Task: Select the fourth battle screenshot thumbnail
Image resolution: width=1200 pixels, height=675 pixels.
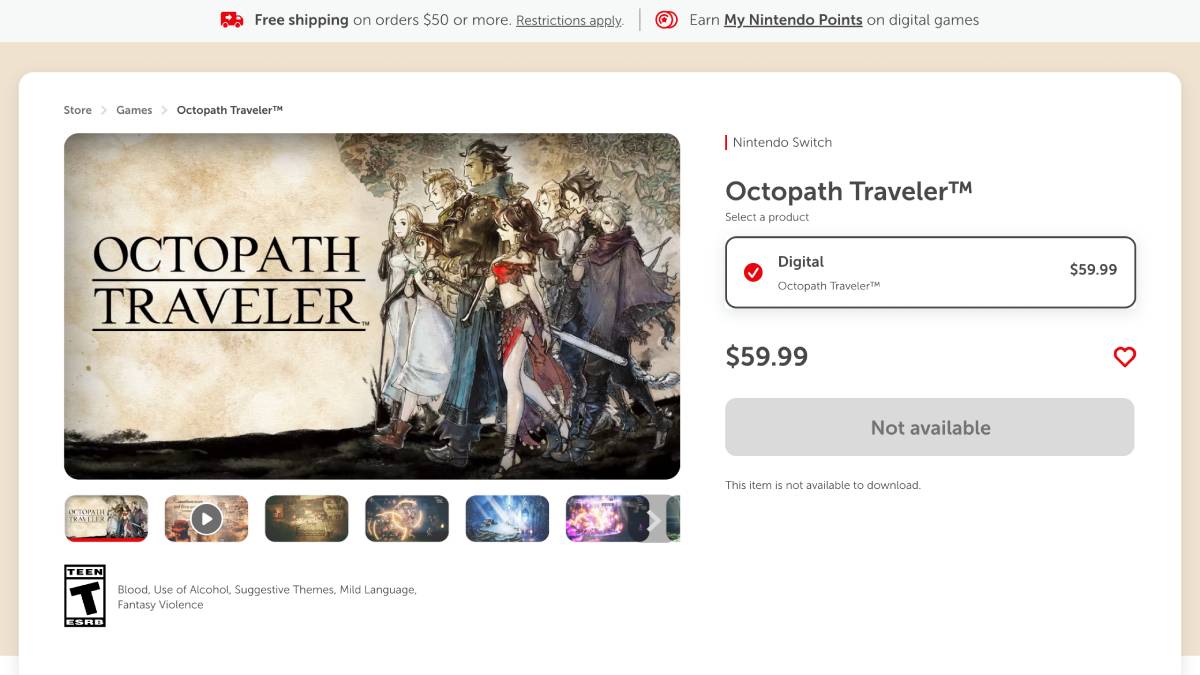Action: pos(407,519)
